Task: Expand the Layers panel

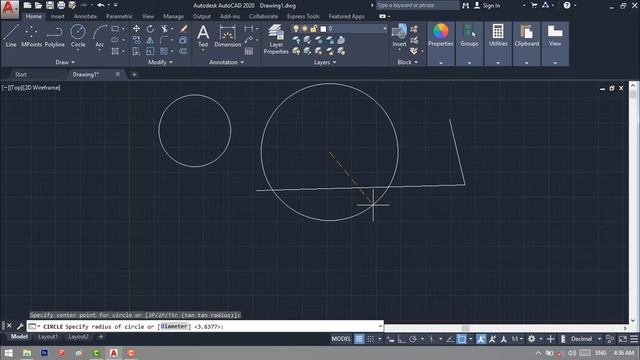Action: tap(325, 62)
